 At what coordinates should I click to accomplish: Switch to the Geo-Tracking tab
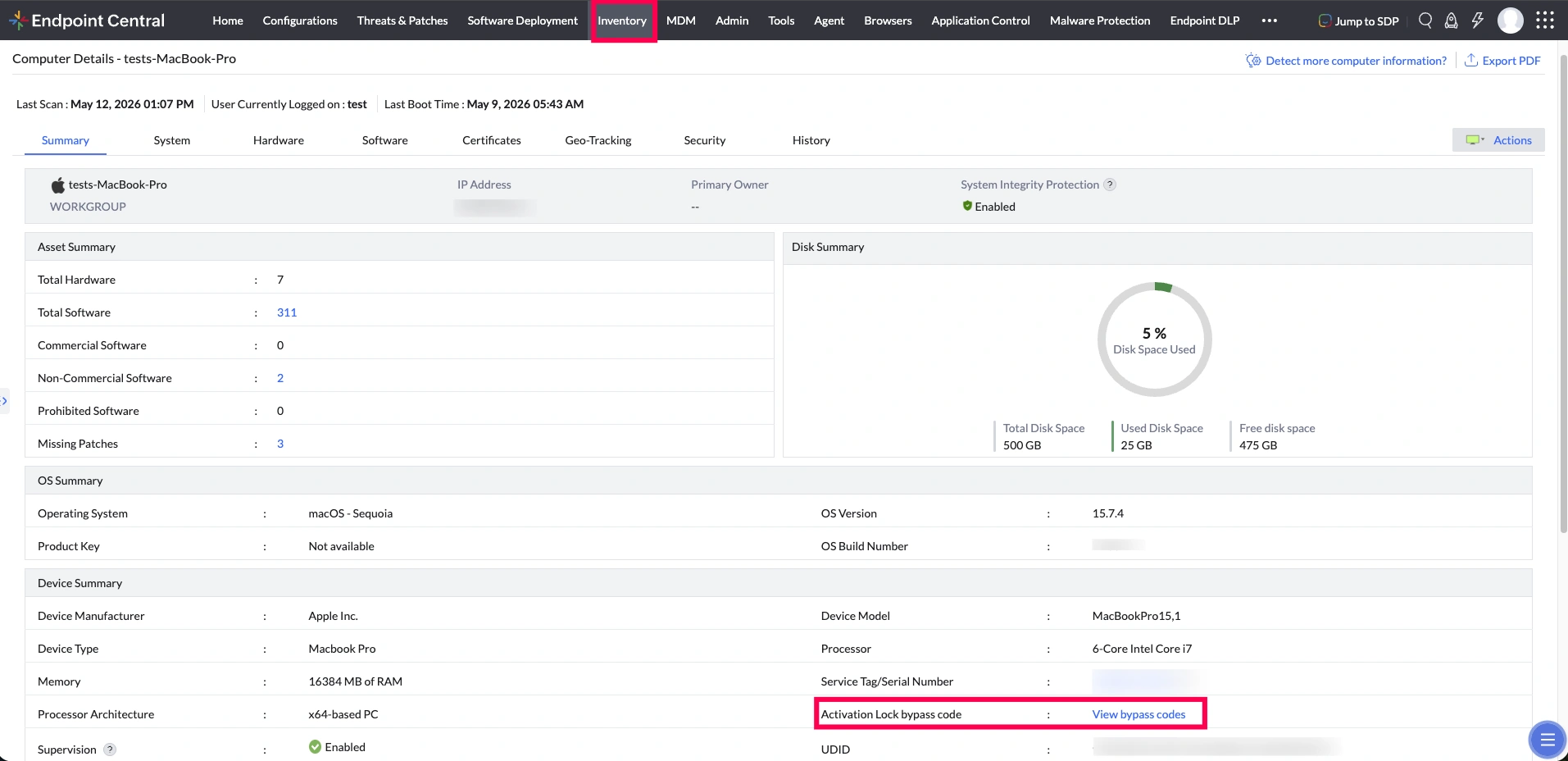598,140
